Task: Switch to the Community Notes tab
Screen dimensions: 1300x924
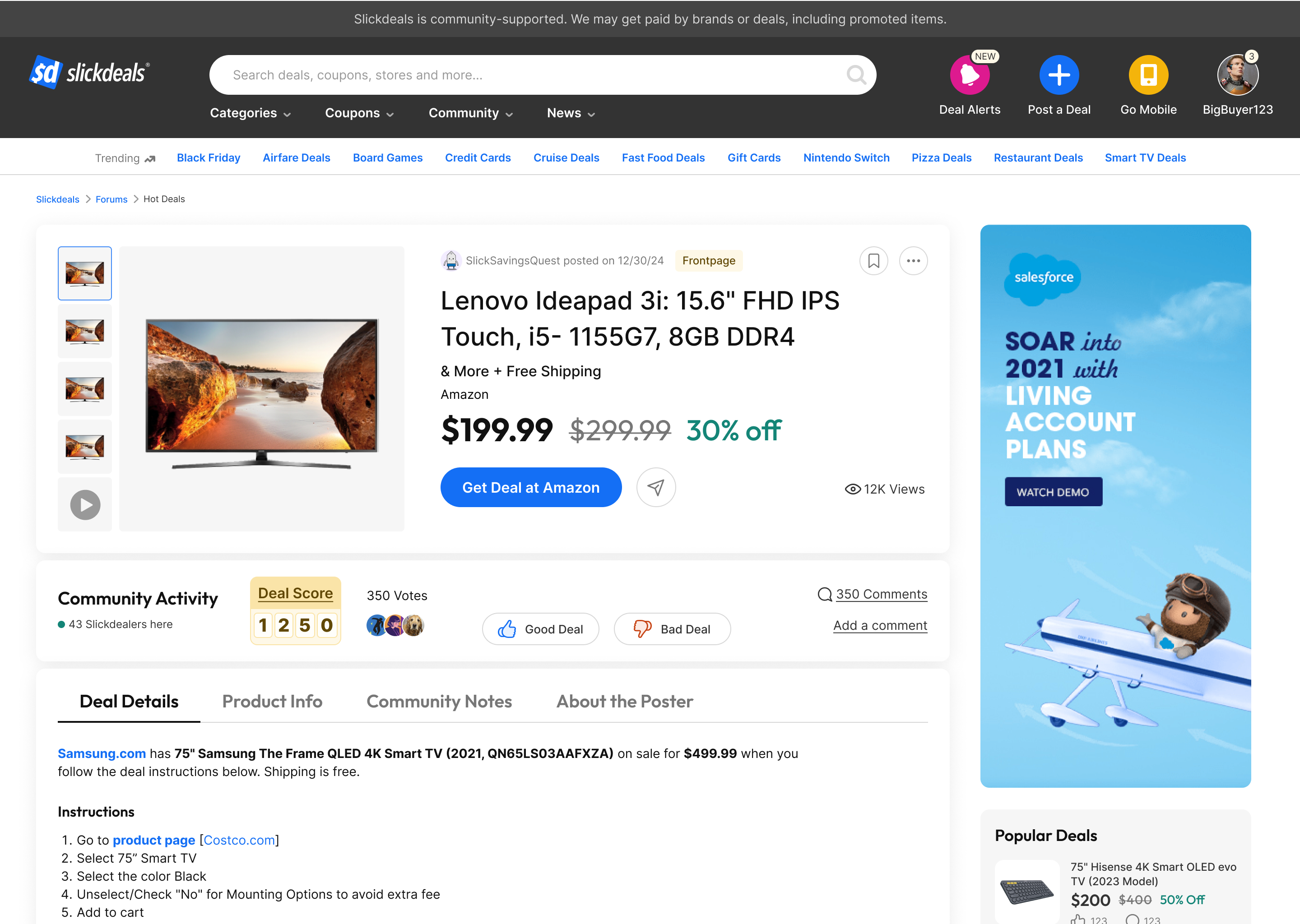Action: pyautogui.click(x=439, y=702)
